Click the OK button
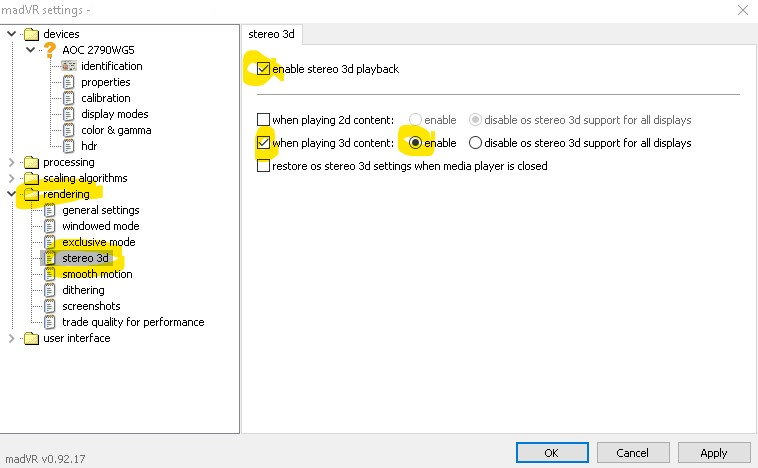This screenshot has width=758, height=468. tap(552, 453)
